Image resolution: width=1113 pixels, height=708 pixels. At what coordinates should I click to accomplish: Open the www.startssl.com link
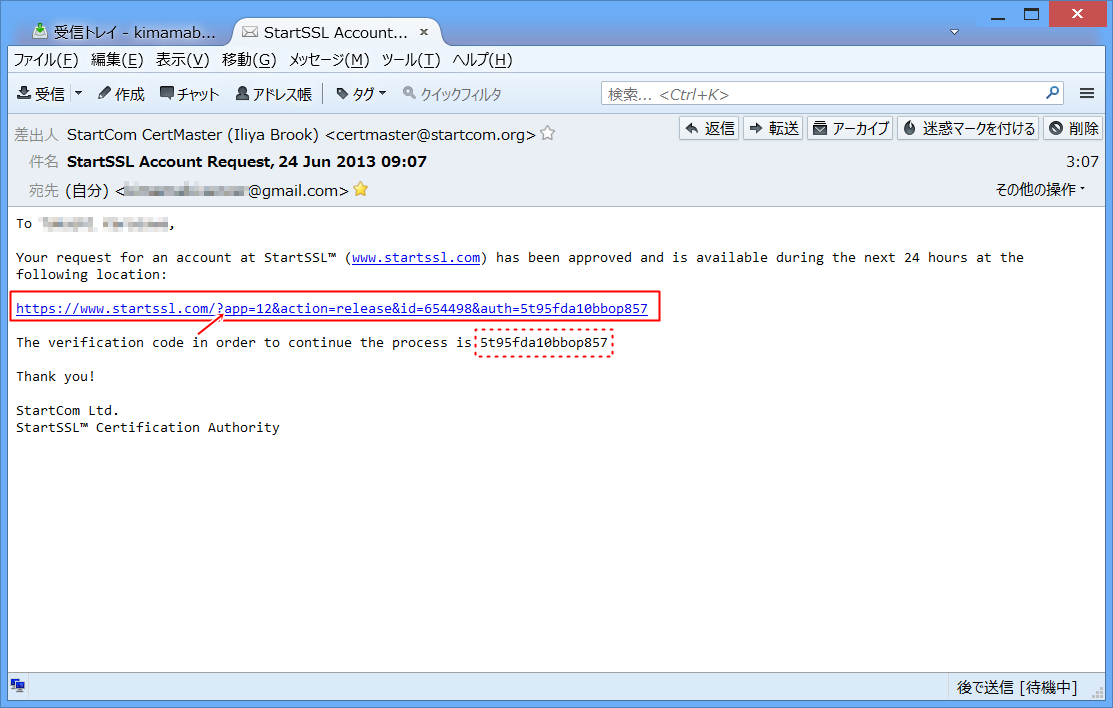click(x=416, y=257)
